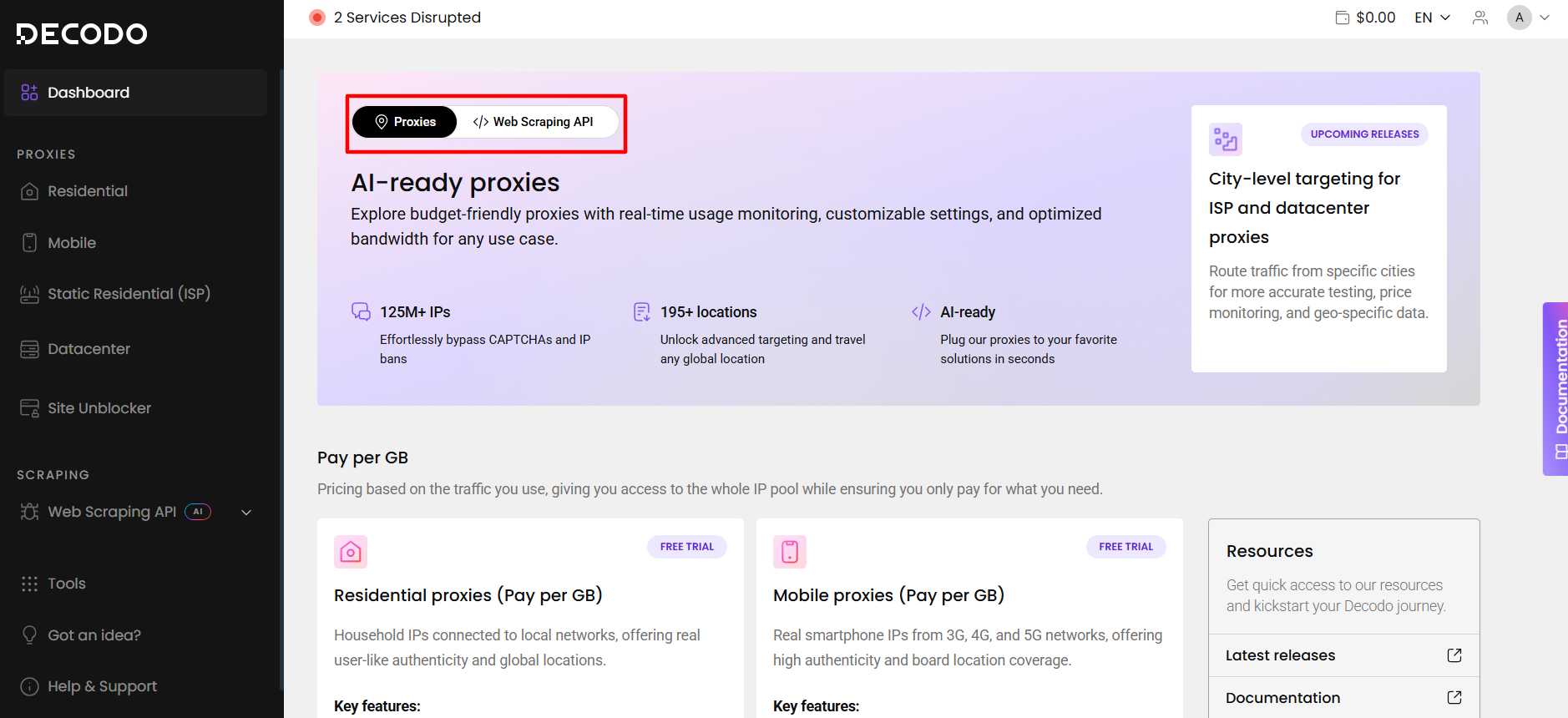The height and width of the screenshot is (718, 1568).
Task: Click the Help & Support info icon
Action: pyautogui.click(x=29, y=686)
